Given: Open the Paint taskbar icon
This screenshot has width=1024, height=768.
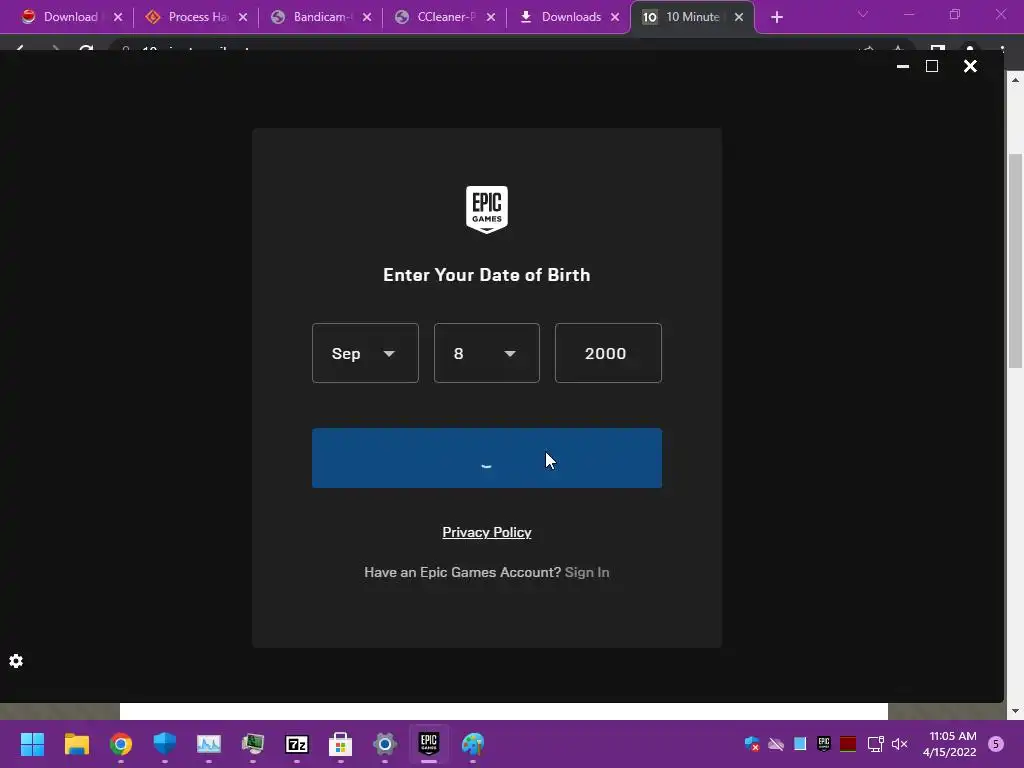Looking at the screenshot, I should 473,744.
